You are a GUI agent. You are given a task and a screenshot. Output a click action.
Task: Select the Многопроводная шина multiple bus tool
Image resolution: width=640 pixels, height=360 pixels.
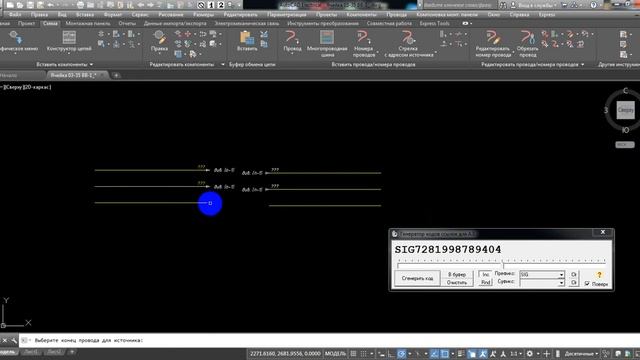point(327,43)
